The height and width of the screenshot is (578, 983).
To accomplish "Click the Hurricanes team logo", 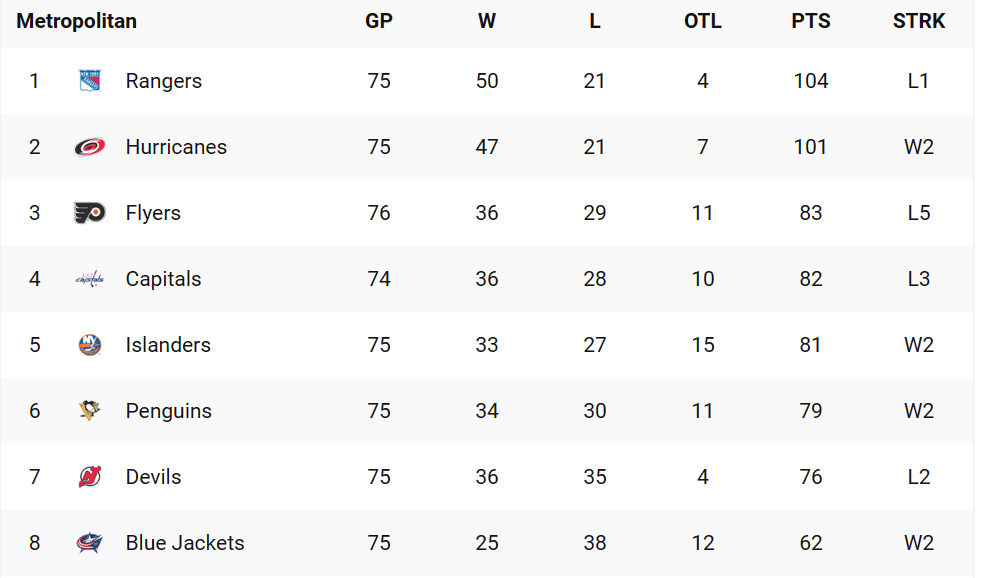I will coord(90,147).
